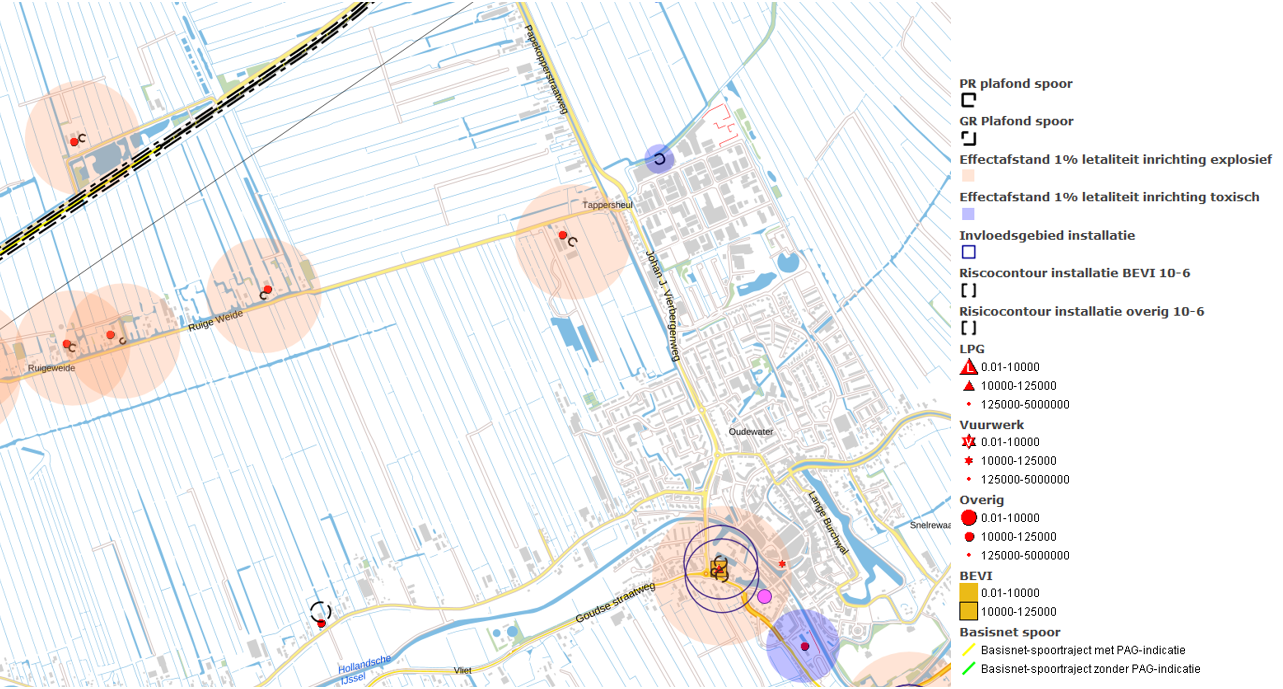The image size is (1283, 689).
Task: Click the magenta dot marker near Goudse straatweg
Action: (764, 597)
